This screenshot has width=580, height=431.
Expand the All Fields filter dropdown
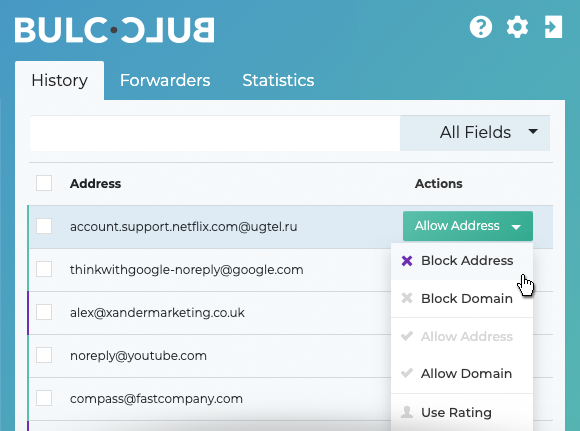(x=475, y=133)
